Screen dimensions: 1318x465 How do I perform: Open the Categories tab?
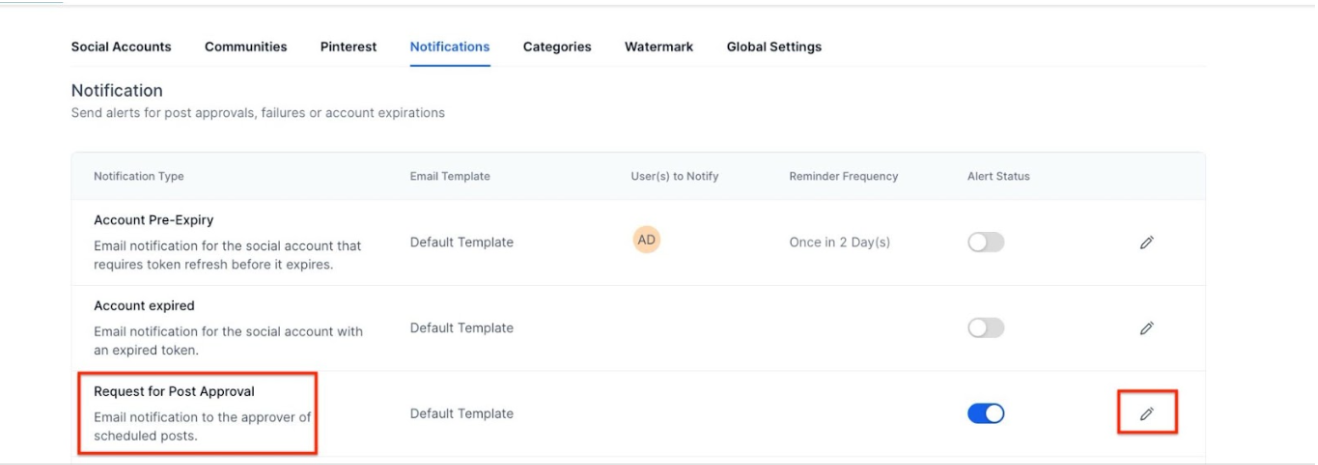tap(557, 47)
